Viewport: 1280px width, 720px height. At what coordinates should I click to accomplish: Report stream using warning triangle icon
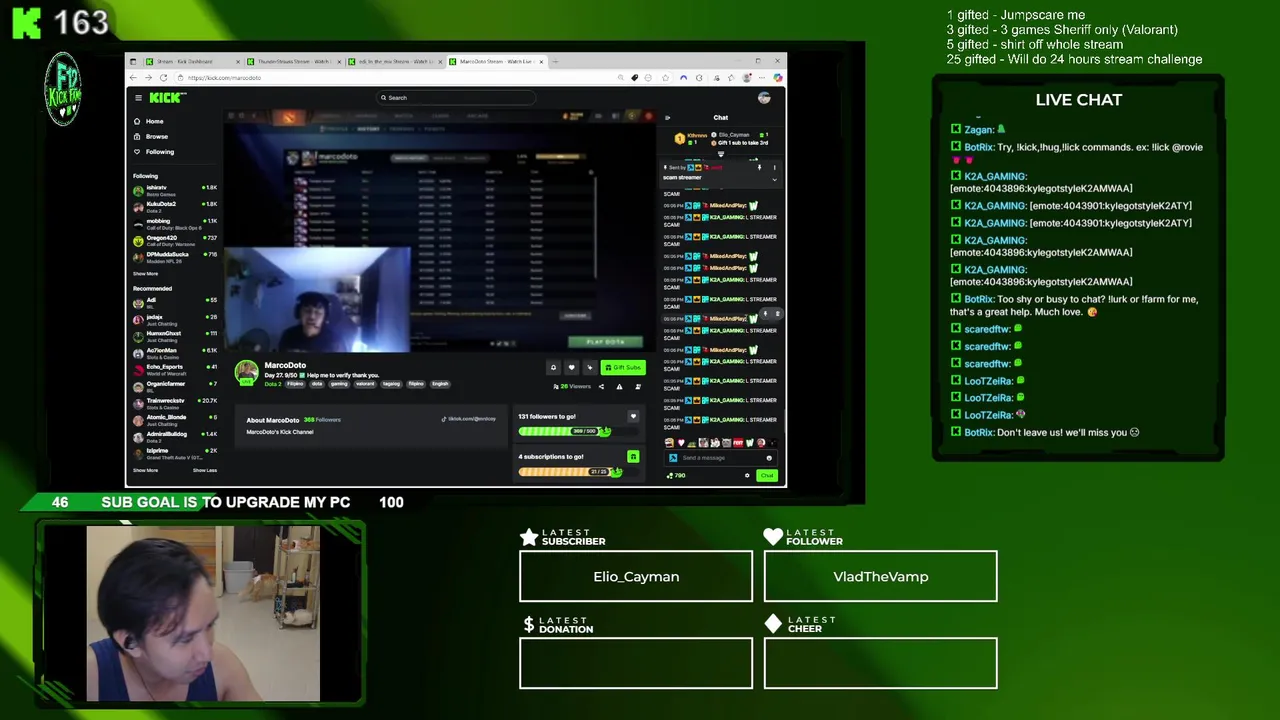coord(619,386)
